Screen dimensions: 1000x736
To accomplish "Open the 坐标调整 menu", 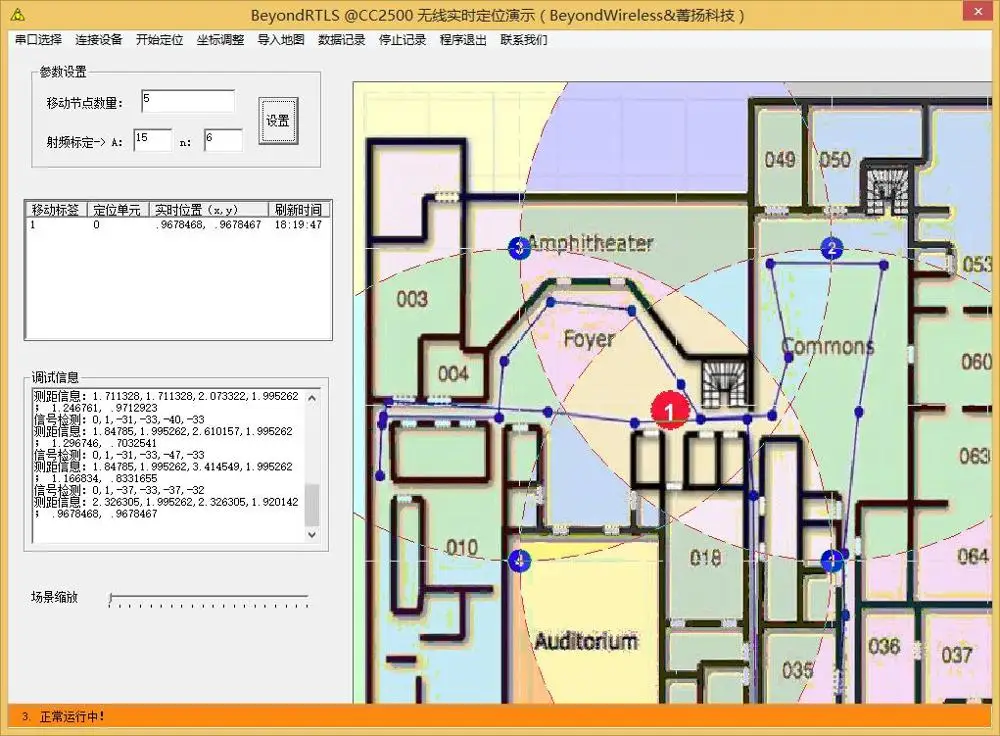I will 220,40.
